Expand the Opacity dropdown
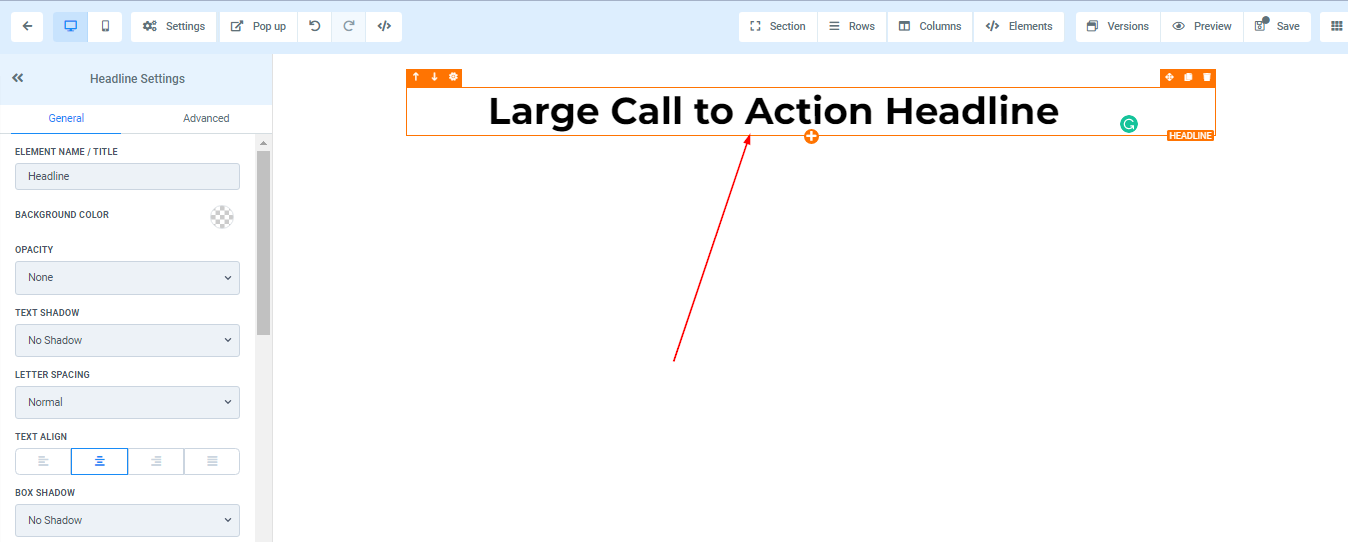 pos(127,278)
